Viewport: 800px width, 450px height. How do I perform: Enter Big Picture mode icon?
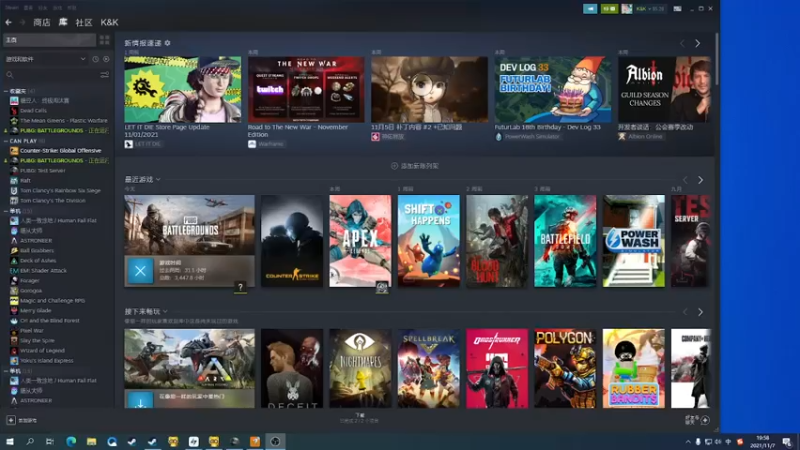pos(677,9)
